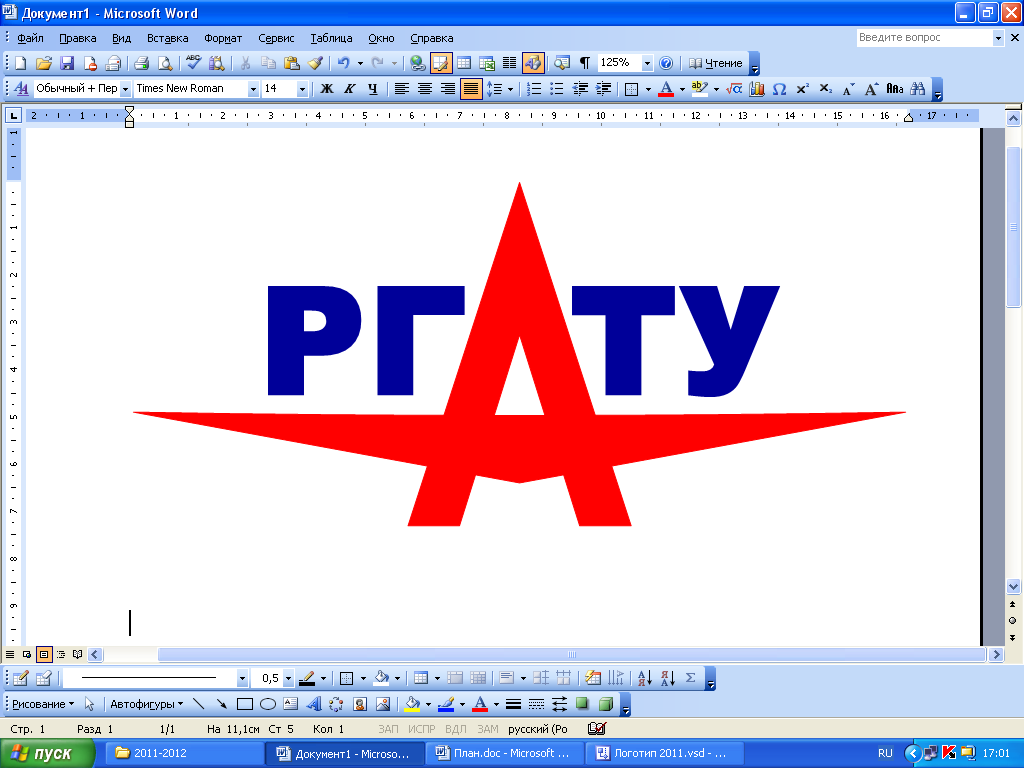
Task: Insert hyperlink globe icon
Action: point(418,63)
